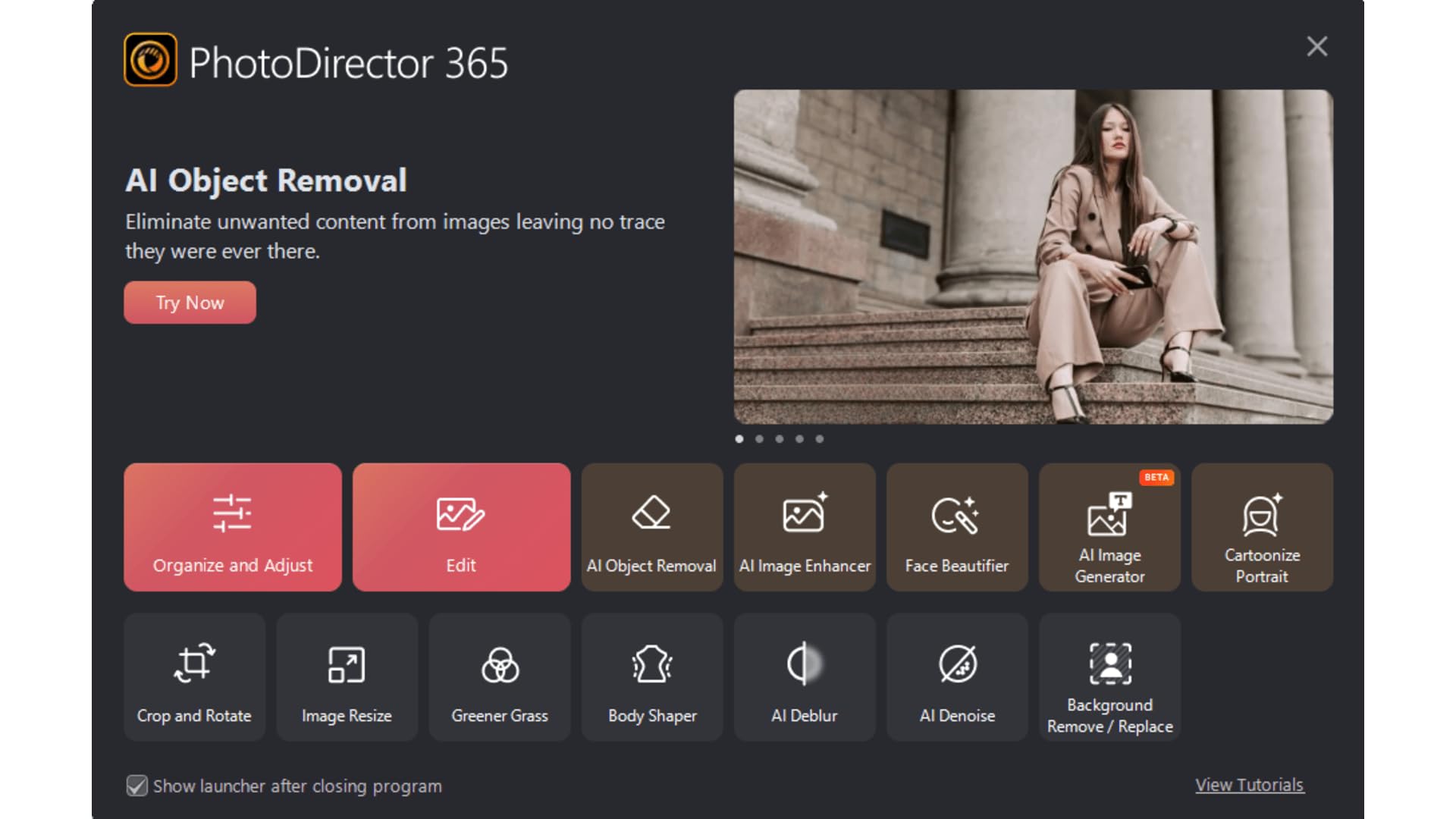Image resolution: width=1456 pixels, height=819 pixels.
Task: Click the Try Now button
Action: 190,303
